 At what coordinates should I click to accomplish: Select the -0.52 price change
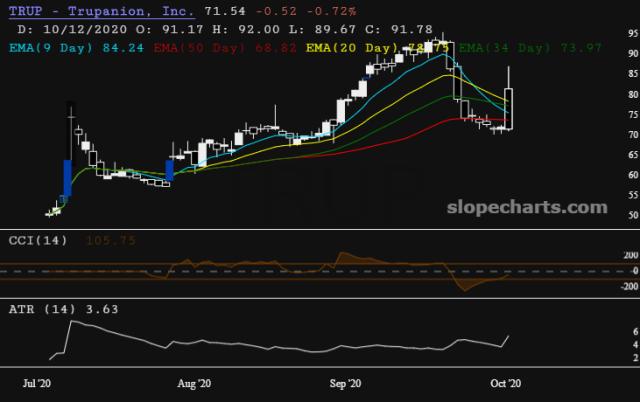pyautogui.click(x=276, y=11)
